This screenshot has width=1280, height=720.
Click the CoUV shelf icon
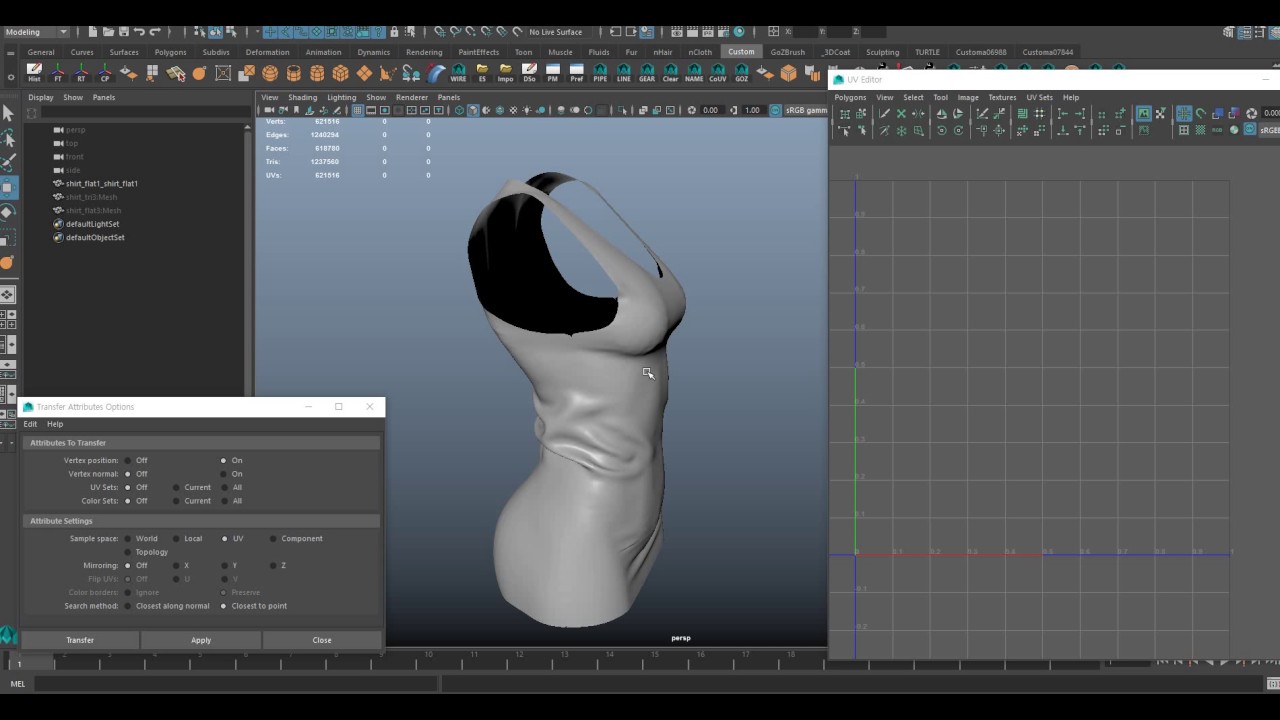718,73
